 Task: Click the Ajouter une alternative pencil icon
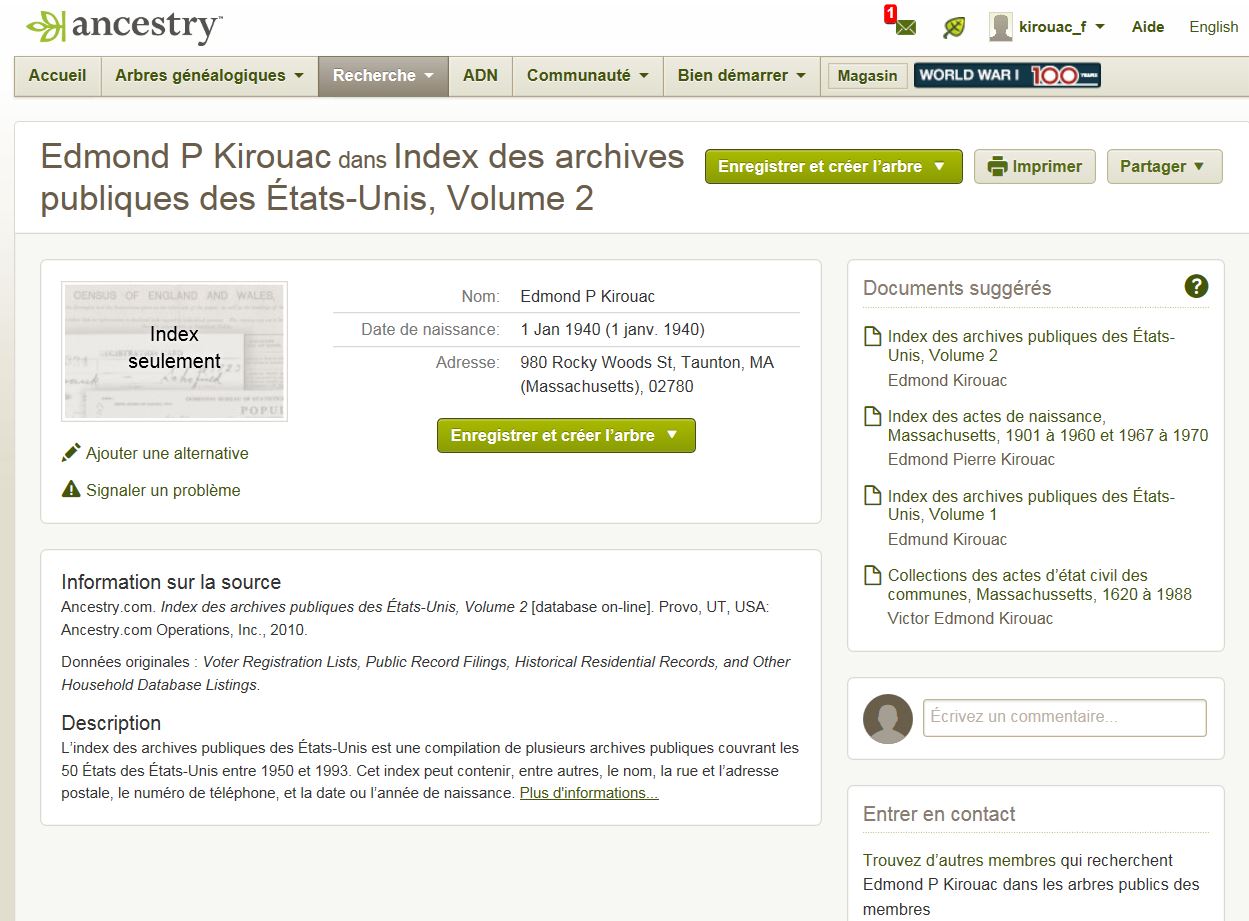pyautogui.click(x=71, y=453)
